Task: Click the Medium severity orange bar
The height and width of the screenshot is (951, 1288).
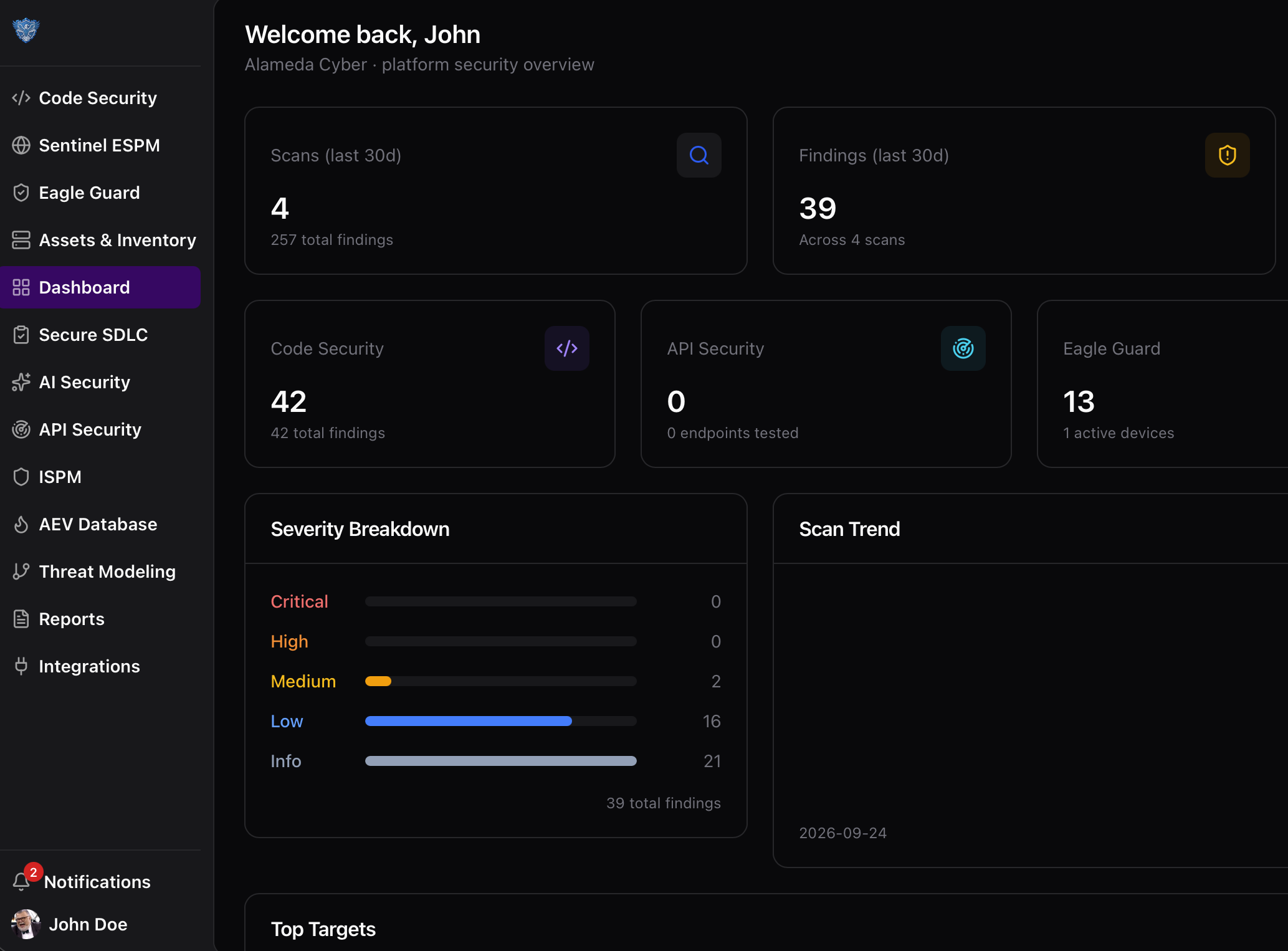Action: [378, 681]
